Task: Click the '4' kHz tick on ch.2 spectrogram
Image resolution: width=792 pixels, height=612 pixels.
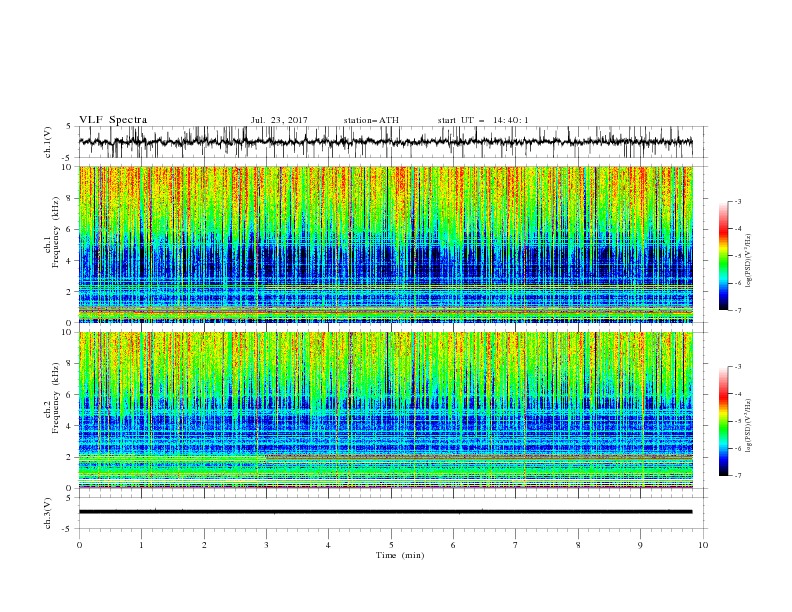Action: click(70, 426)
